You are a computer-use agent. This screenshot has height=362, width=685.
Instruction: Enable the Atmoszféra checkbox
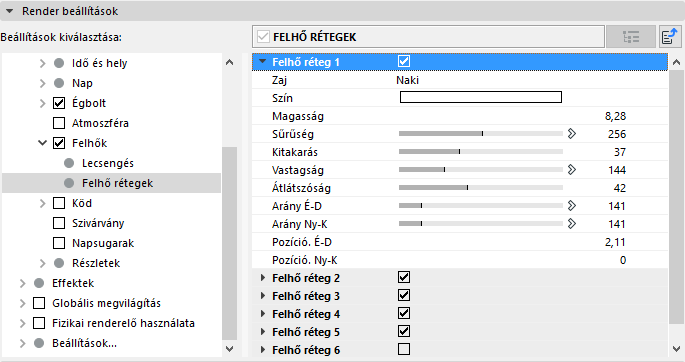coord(59,123)
